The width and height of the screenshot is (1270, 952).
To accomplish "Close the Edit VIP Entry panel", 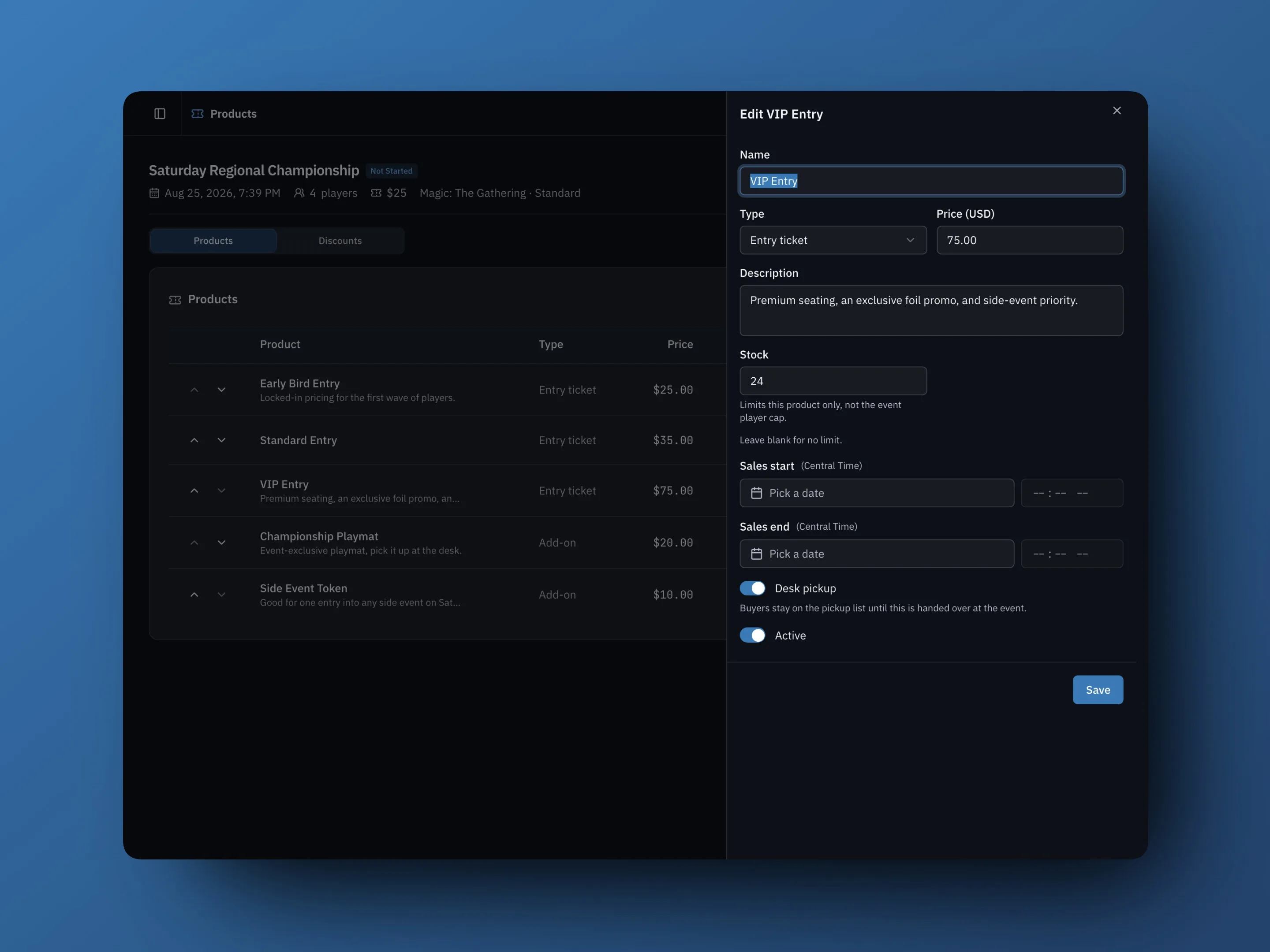I will (1117, 110).
